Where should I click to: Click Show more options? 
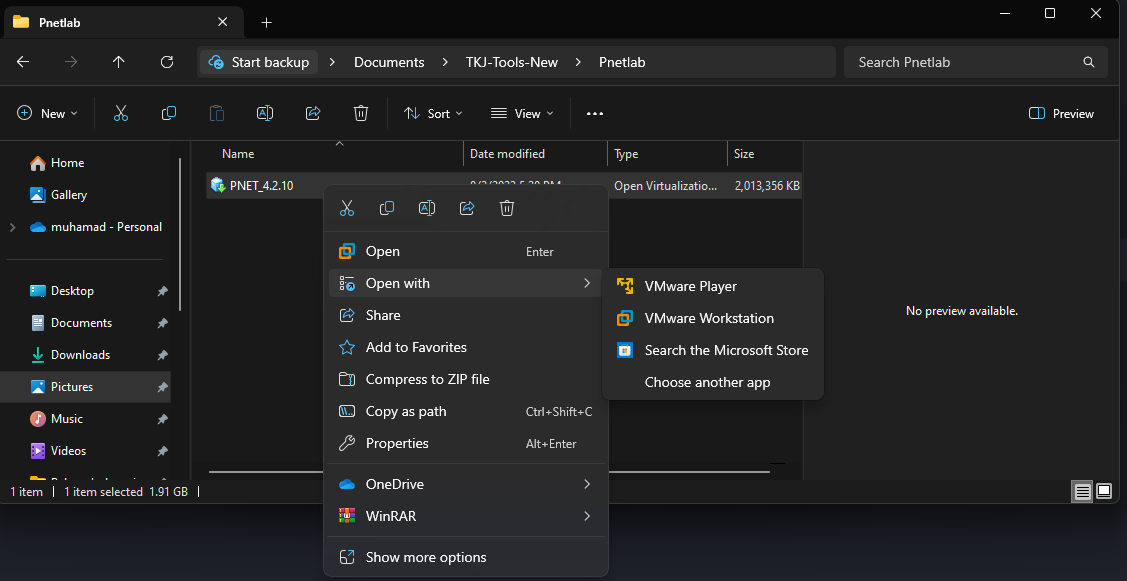pyautogui.click(x=466, y=557)
